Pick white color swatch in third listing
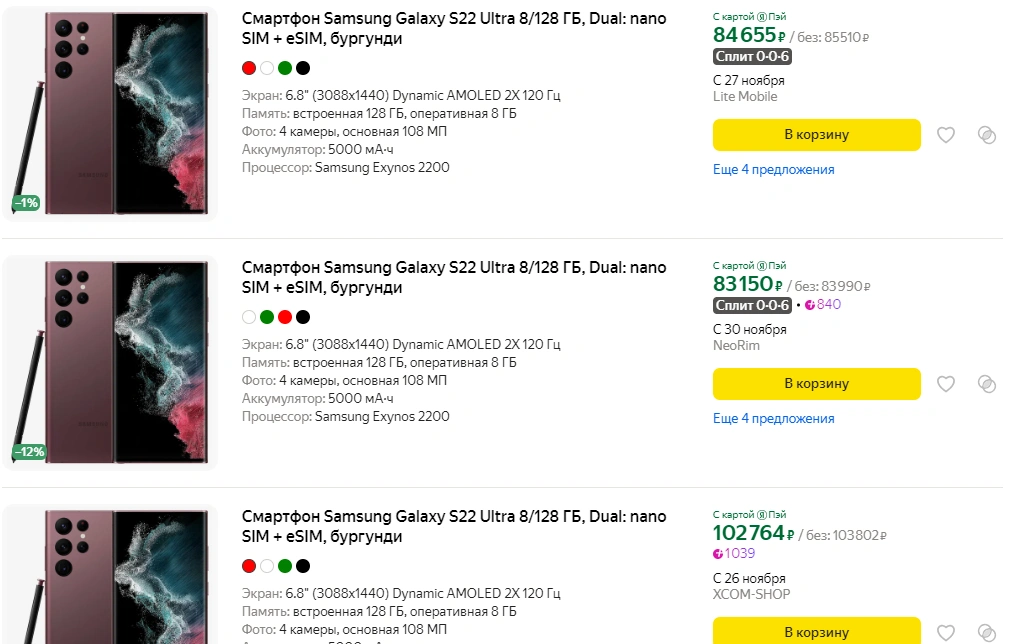 click(x=267, y=566)
